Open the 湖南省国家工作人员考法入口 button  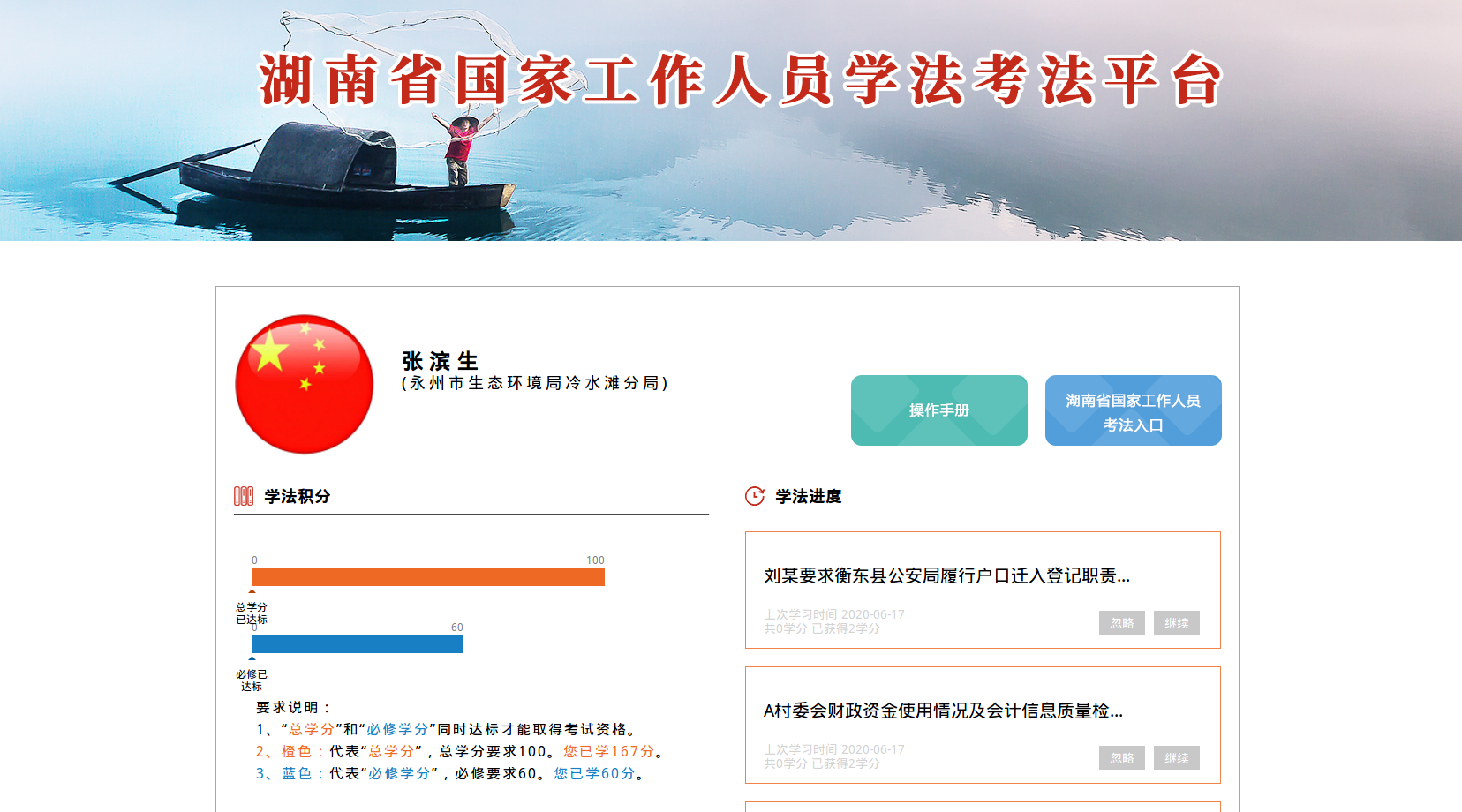(1134, 410)
